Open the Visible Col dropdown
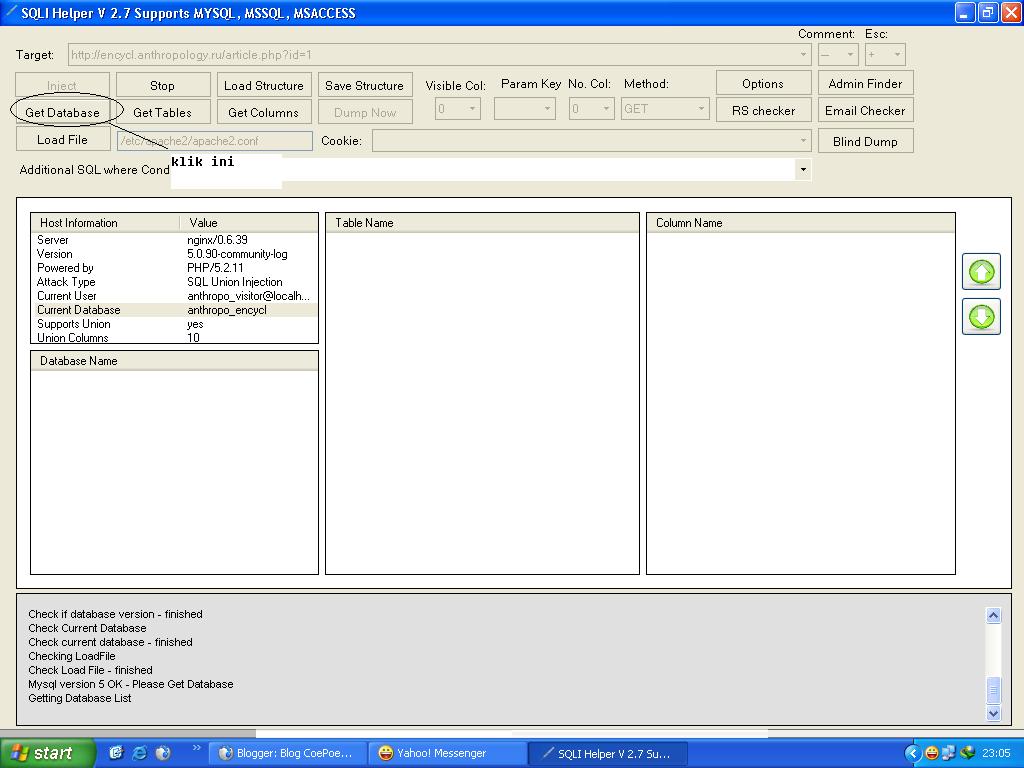Viewport: 1024px width, 768px height. click(x=473, y=108)
